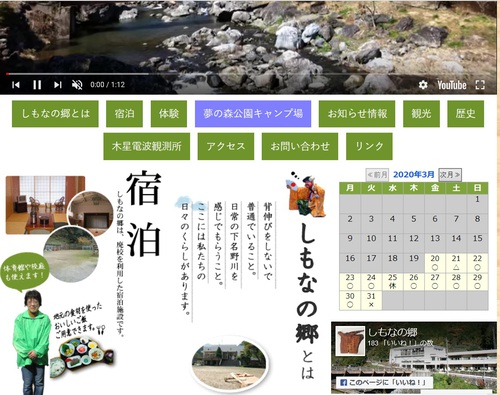Go to next month 次月
500x395 pixels.
[450, 174]
